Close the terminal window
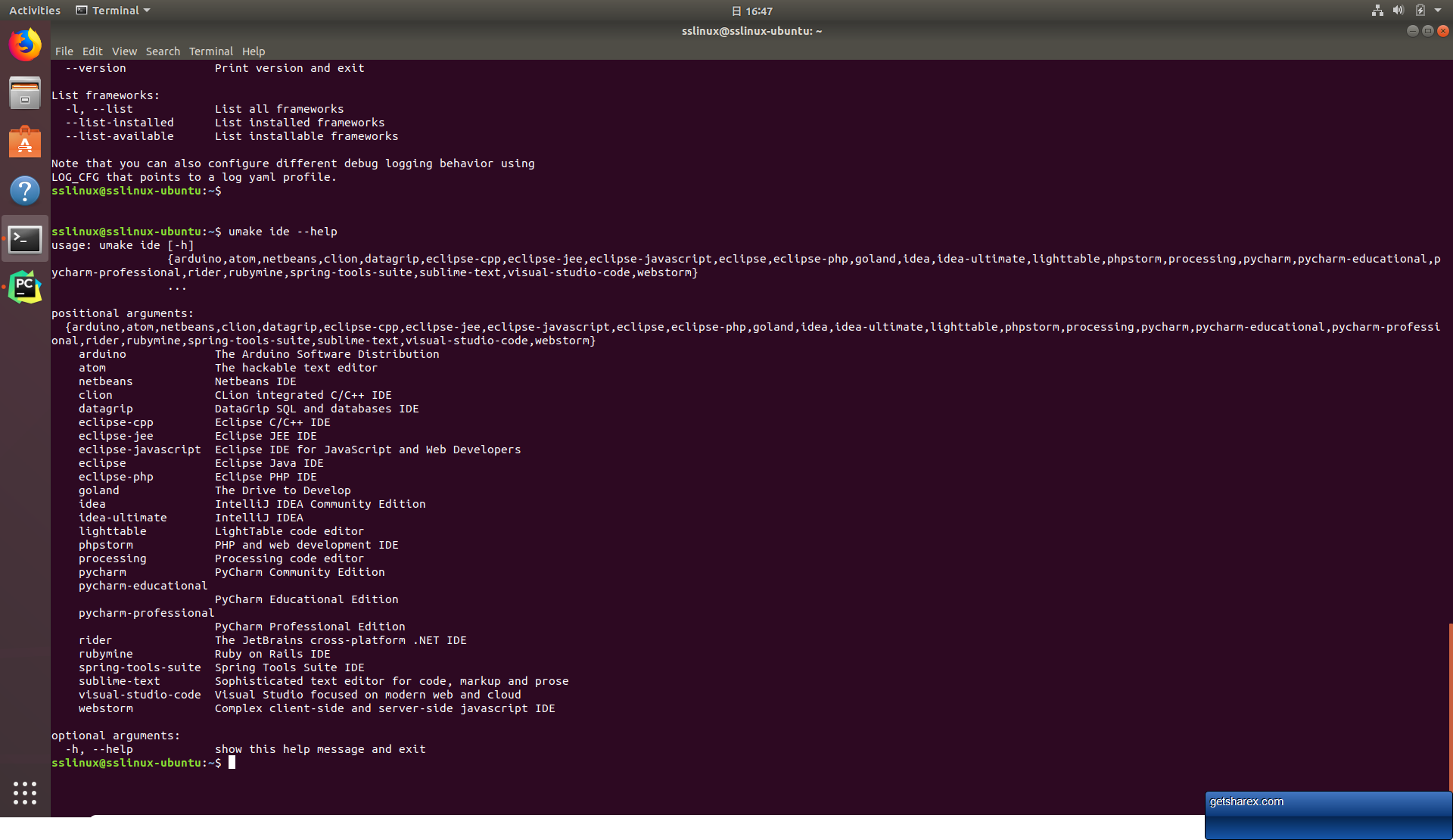The width and height of the screenshot is (1453, 840). 1442,31
